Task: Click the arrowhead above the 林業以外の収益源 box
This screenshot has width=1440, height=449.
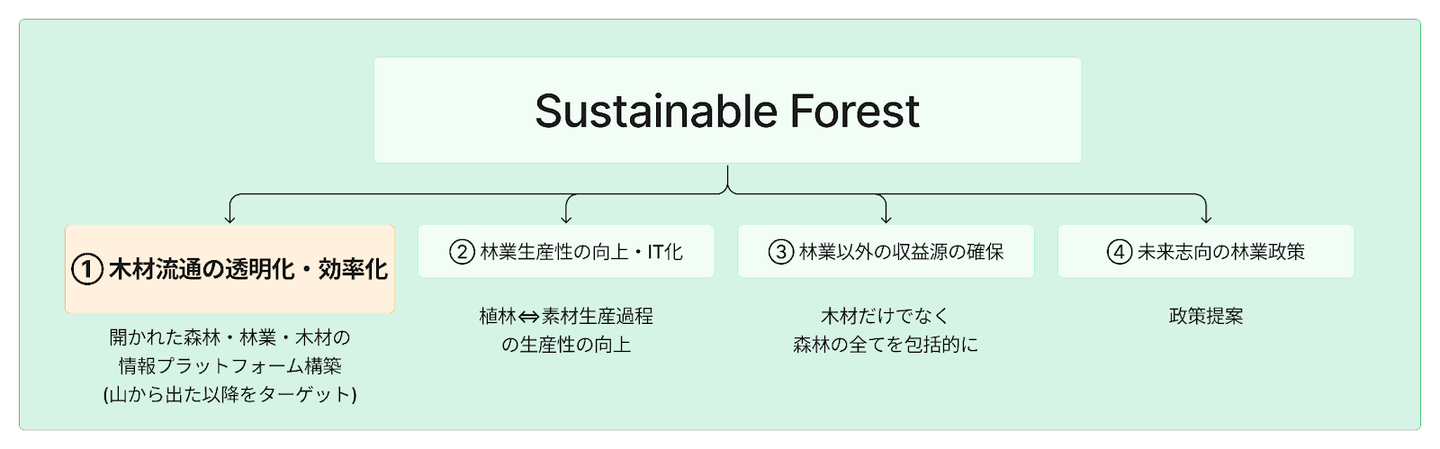Action: pos(886,217)
